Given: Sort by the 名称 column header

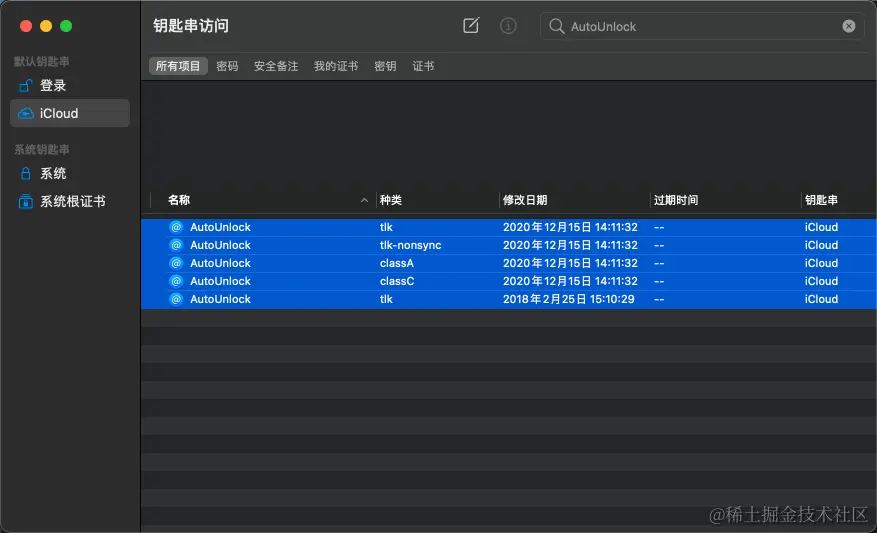Looking at the screenshot, I should 179,200.
